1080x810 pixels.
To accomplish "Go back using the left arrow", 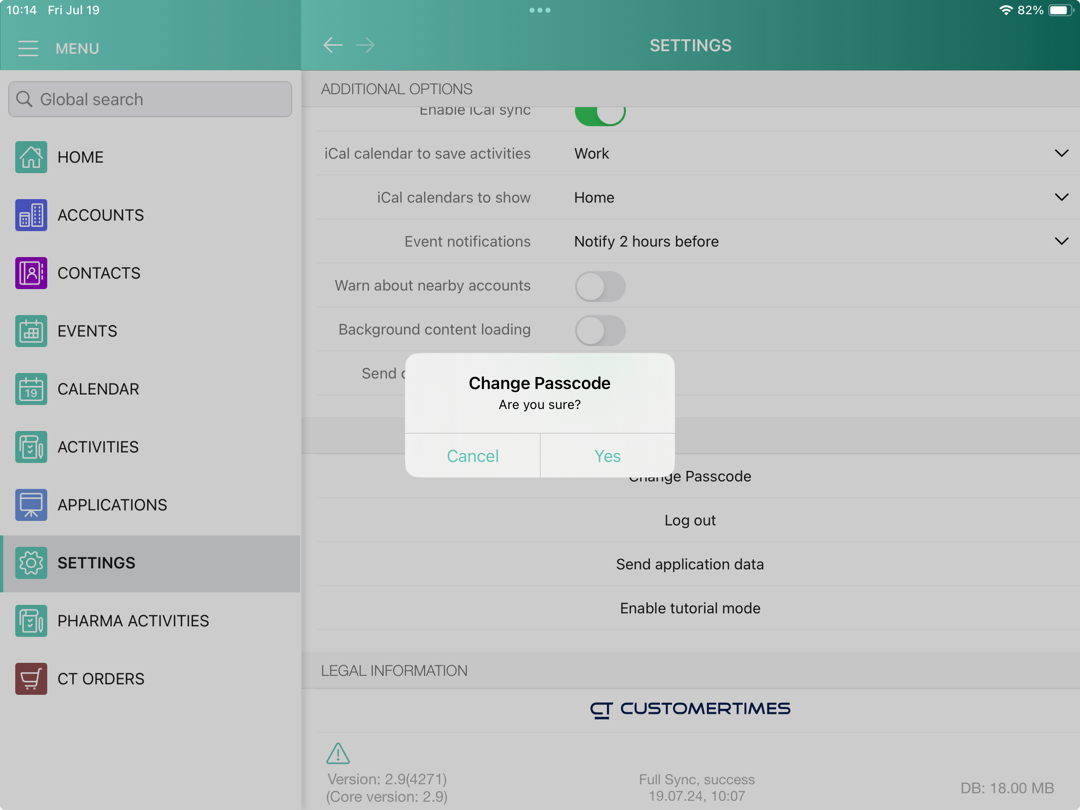I will (x=333, y=45).
